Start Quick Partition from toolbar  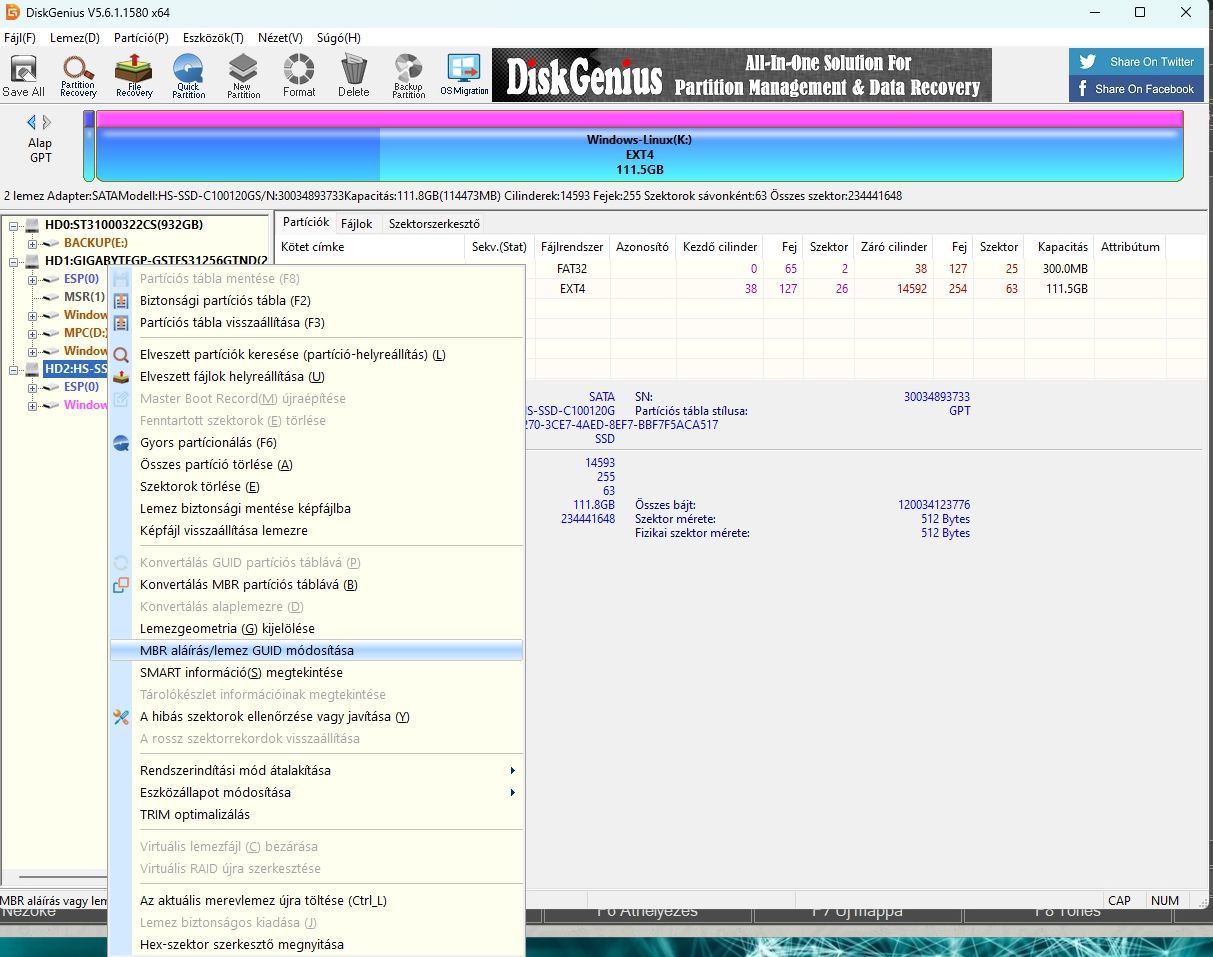[188, 77]
